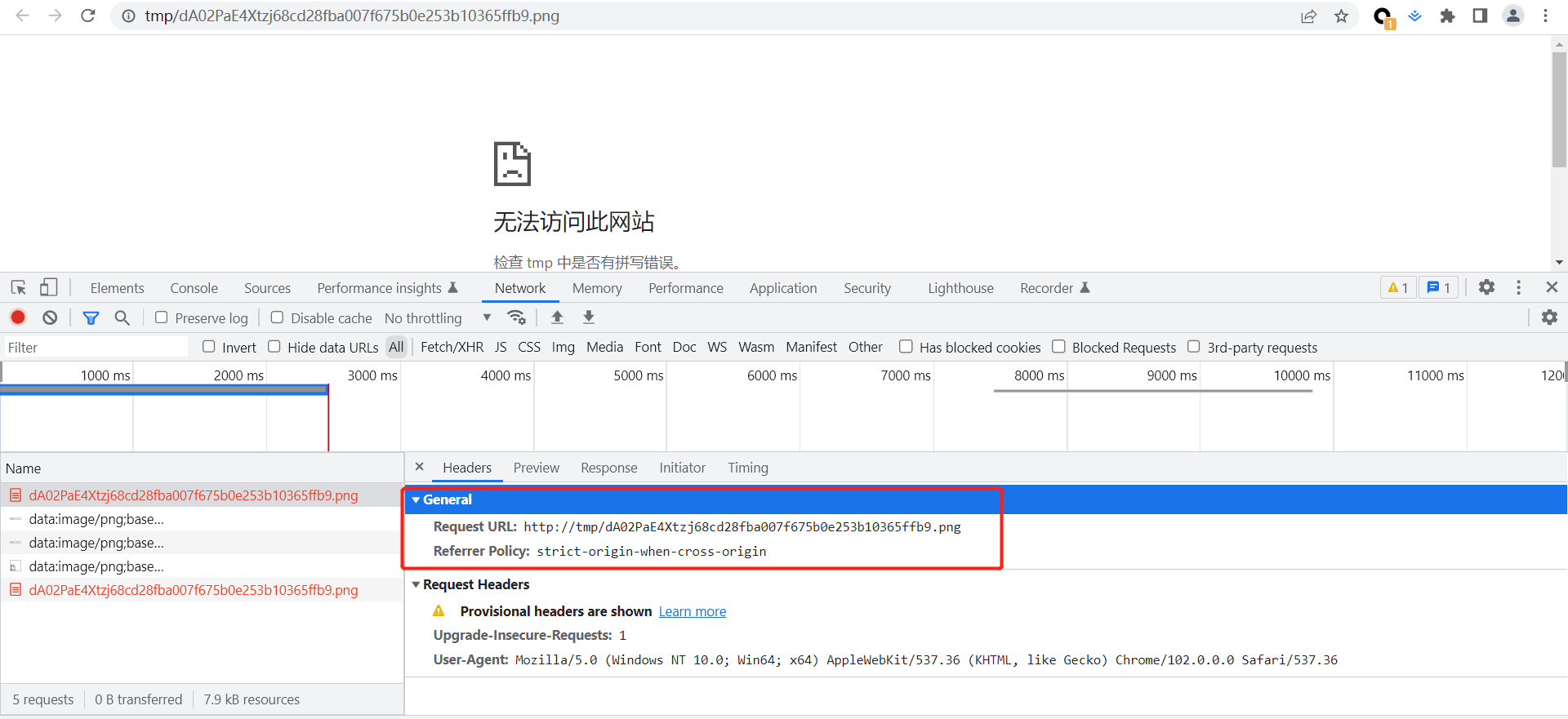This screenshot has height=719, width=1568.
Task: Check Has blocked cookies checkbox
Action: tap(906, 347)
